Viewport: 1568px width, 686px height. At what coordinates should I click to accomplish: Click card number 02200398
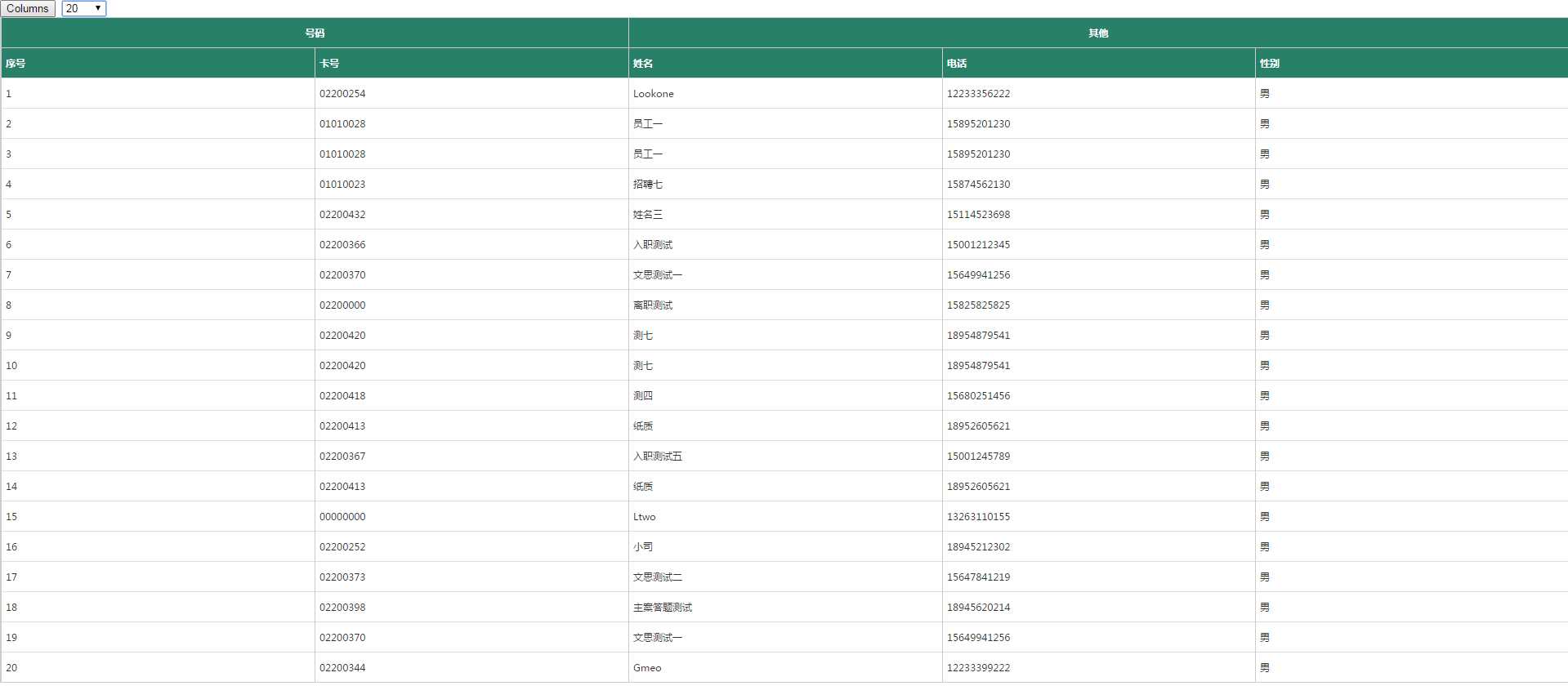[342, 608]
